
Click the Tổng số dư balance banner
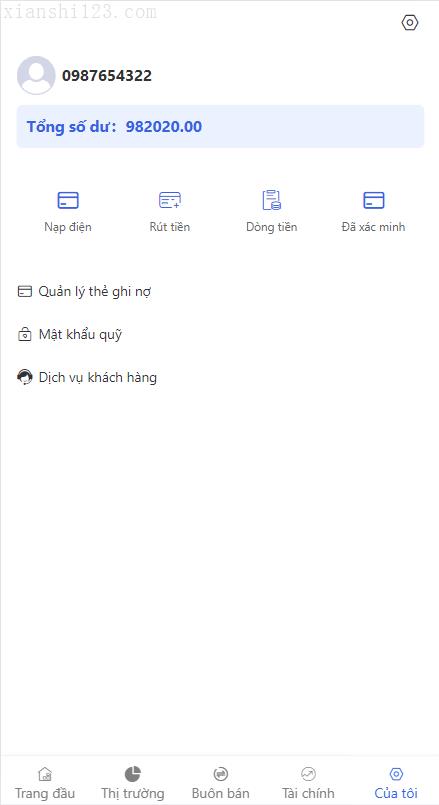(x=220, y=126)
